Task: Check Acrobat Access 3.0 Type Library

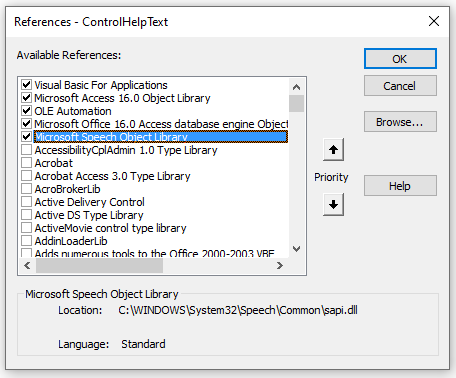Action: point(26,176)
